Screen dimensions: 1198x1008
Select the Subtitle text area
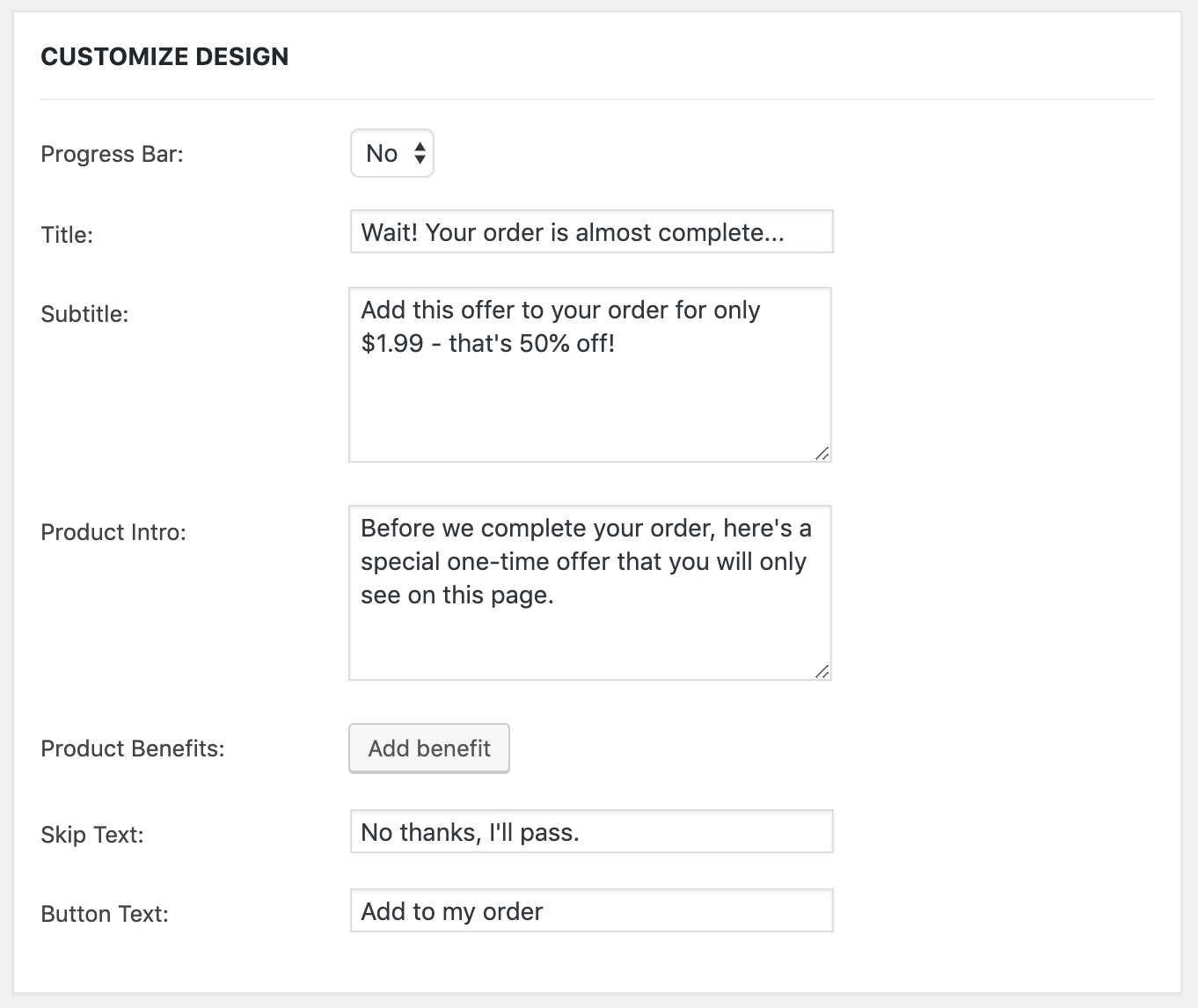coord(591,374)
